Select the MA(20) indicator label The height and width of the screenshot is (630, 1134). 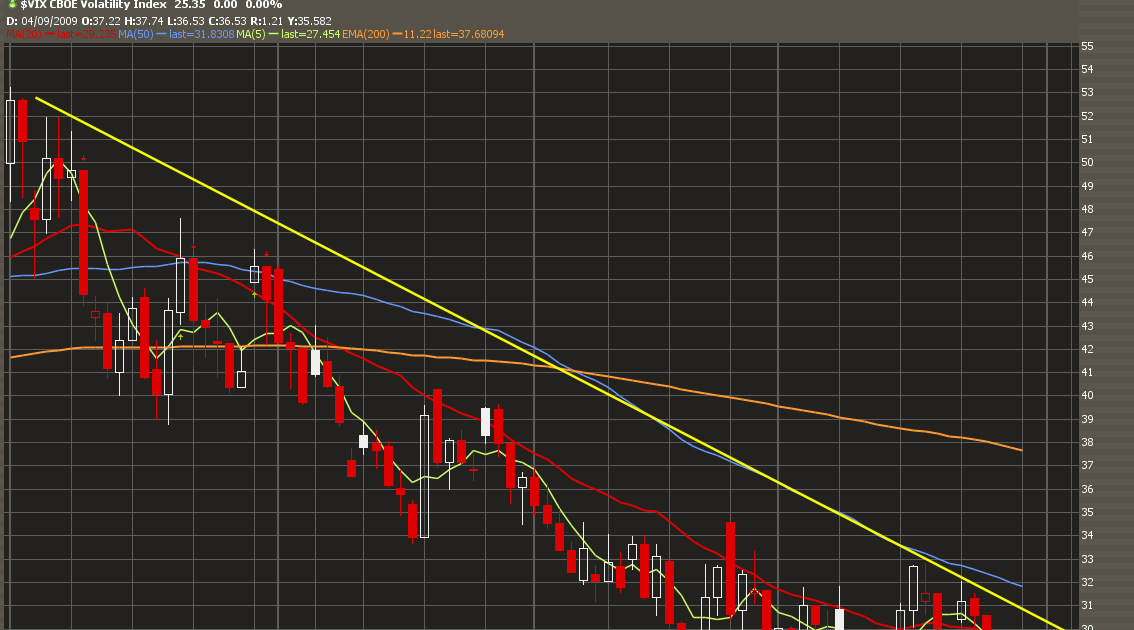(x=23, y=34)
